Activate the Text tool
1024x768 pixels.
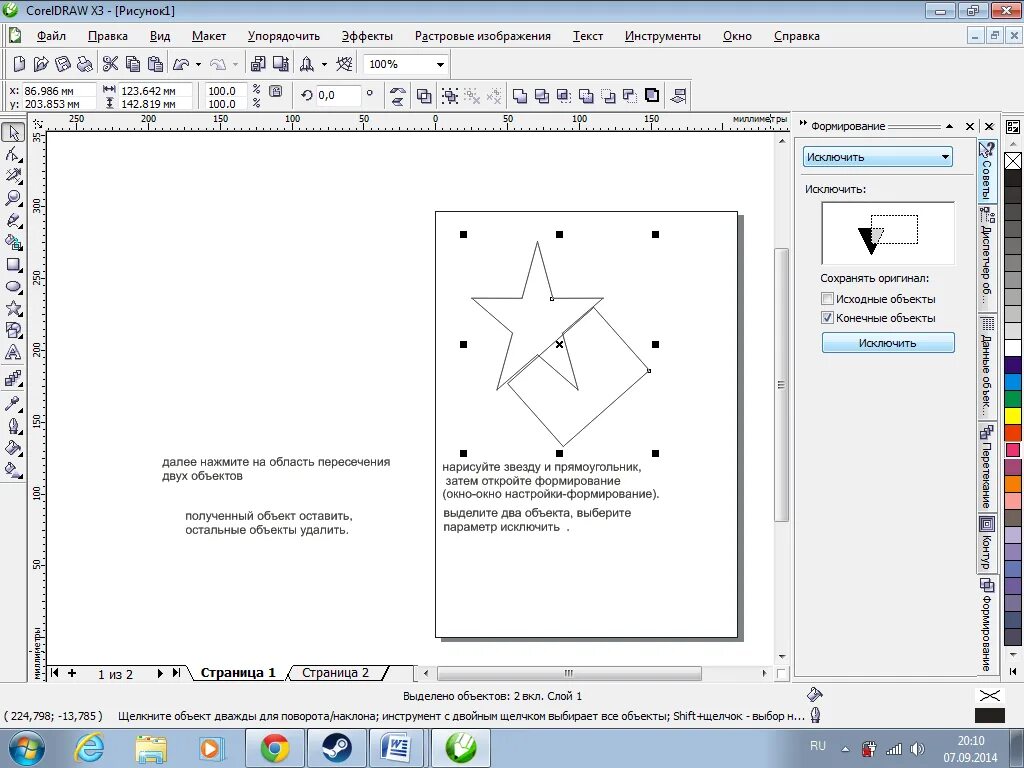(14, 352)
